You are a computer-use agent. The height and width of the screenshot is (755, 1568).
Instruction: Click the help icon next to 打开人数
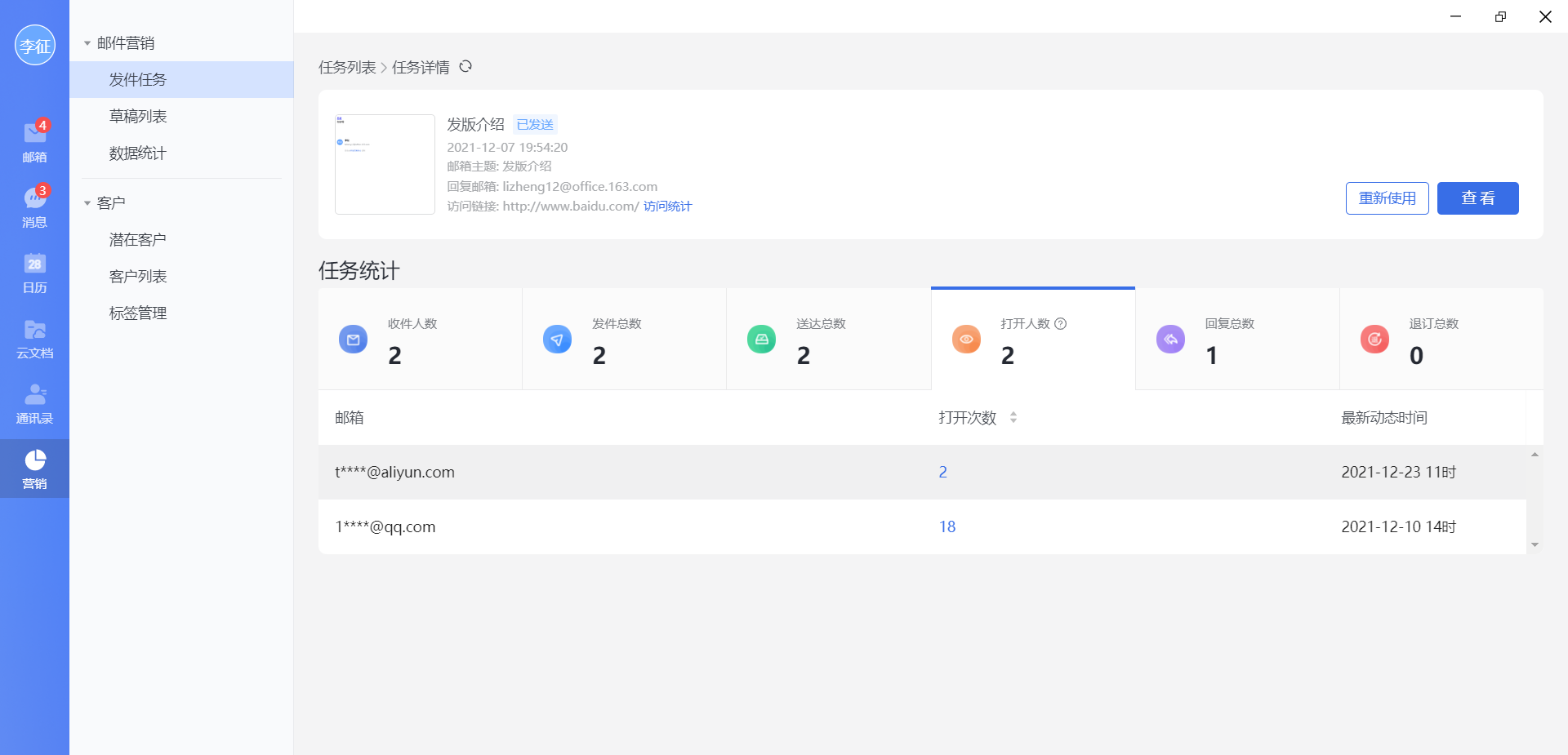coord(1060,324)
